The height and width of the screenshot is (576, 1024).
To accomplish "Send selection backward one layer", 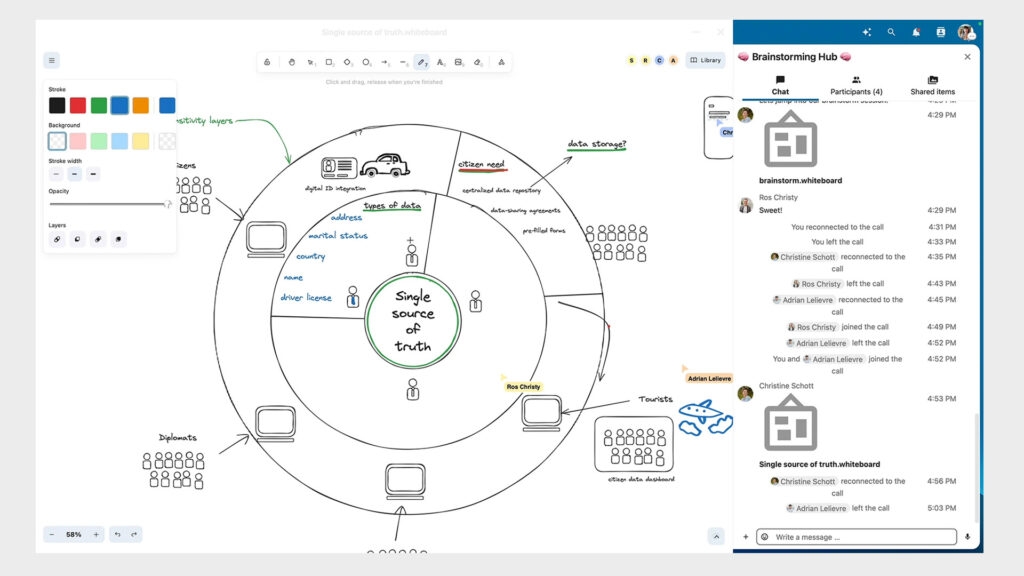I will point(77,239).
